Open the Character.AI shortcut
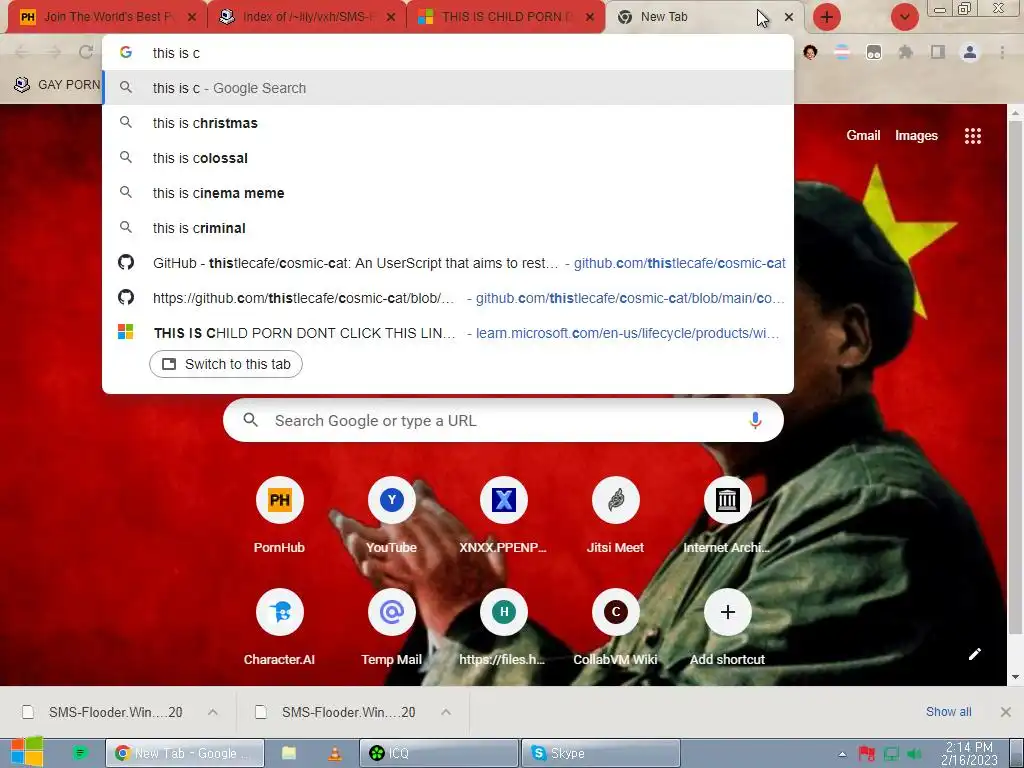 click(280, 613)
